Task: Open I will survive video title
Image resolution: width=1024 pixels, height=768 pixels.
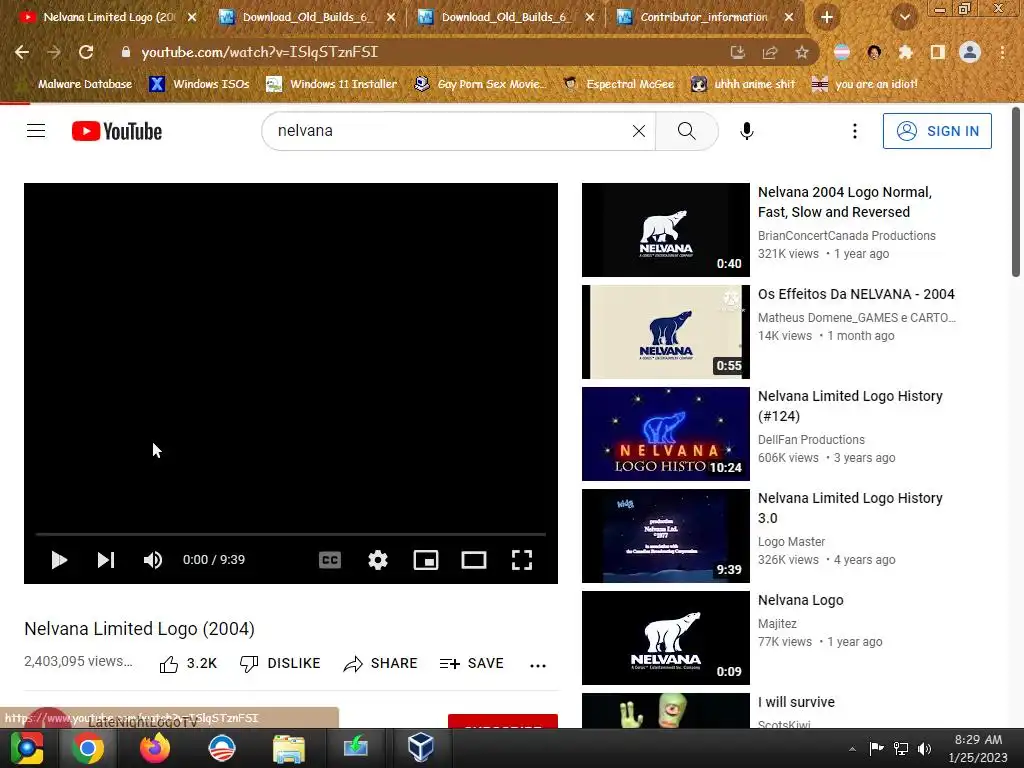Action: click(x=796, y=701)
